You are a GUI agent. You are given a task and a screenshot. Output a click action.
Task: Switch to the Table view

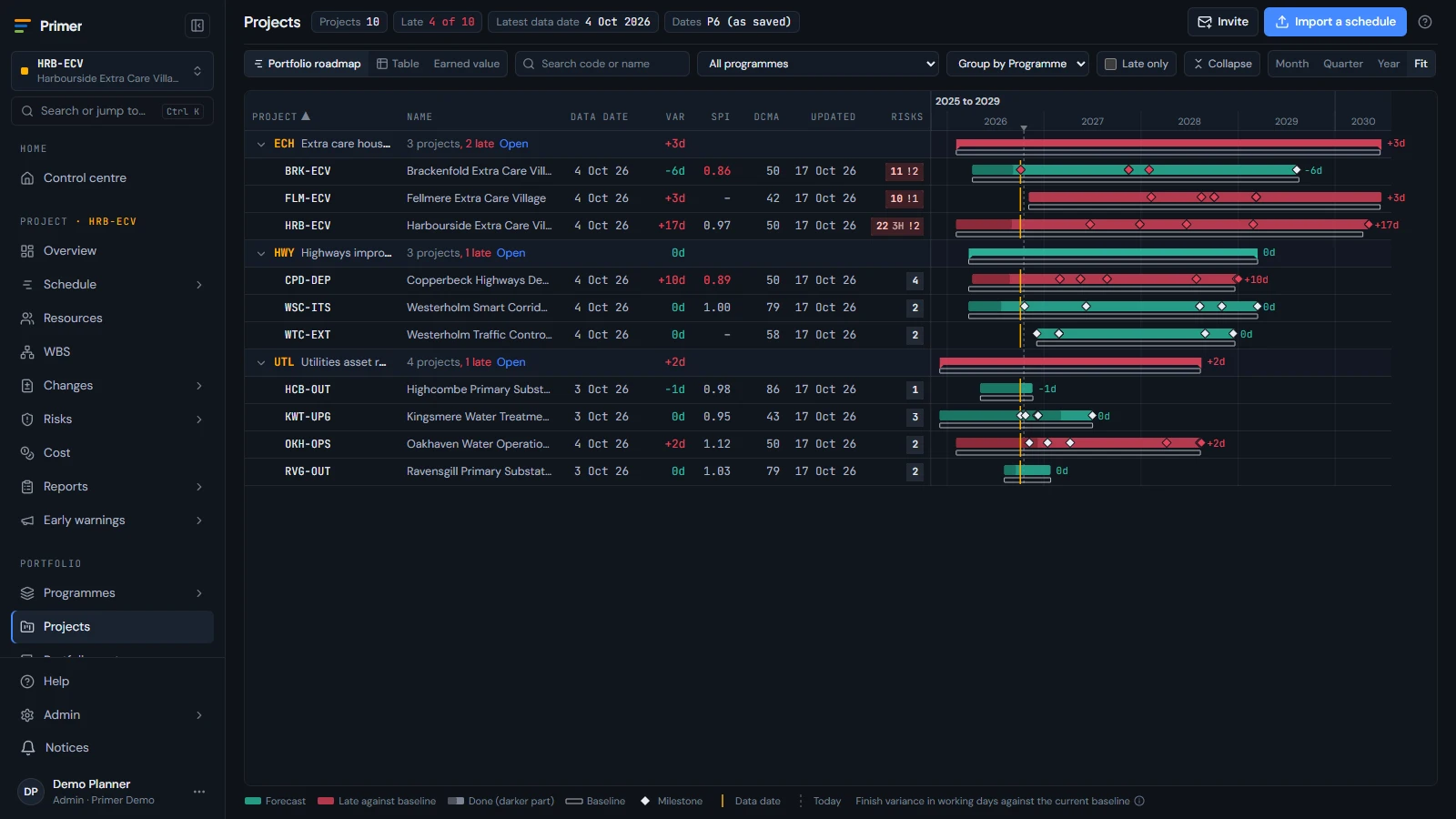click(x=398, y=64)
